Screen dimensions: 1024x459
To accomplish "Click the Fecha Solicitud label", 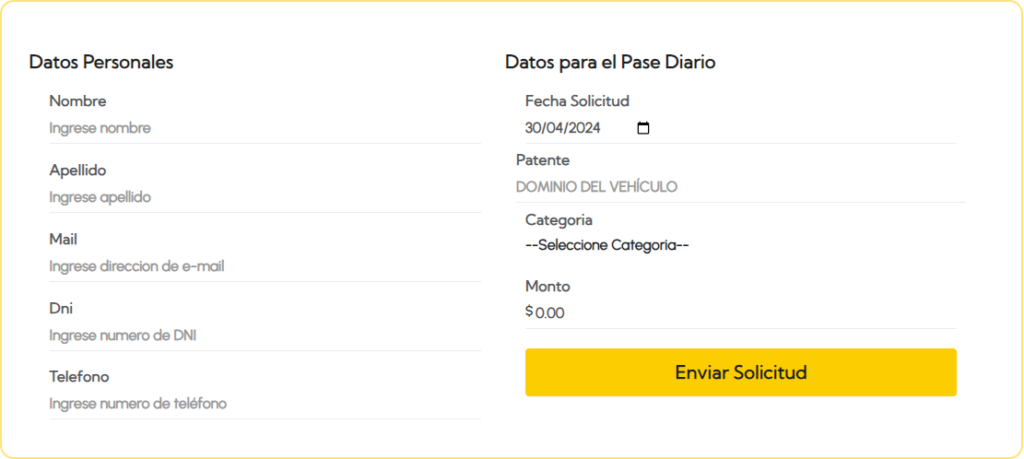I will pos(577,101).
